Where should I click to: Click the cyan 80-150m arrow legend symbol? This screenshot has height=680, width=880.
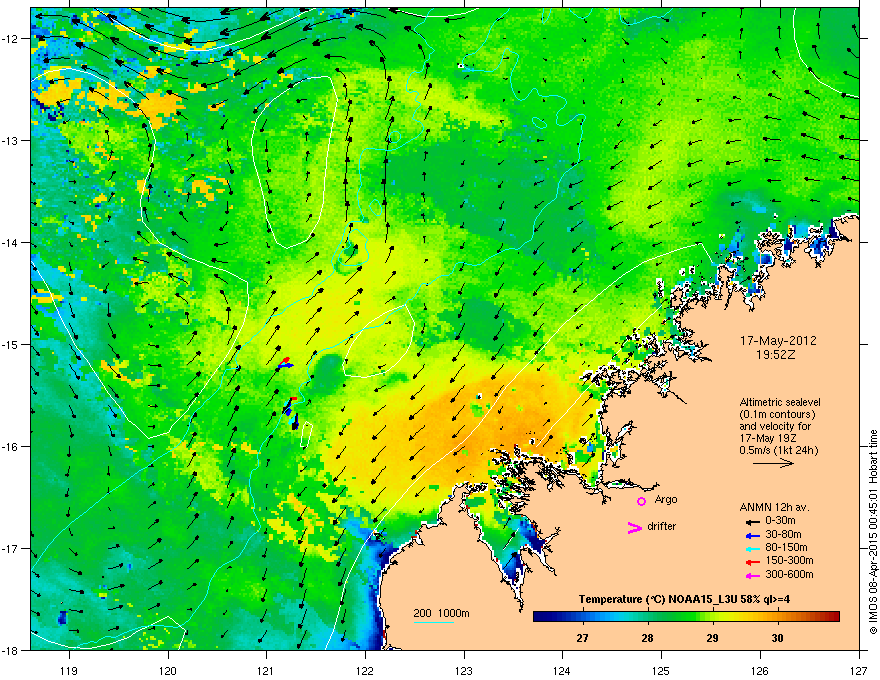pyautogui.click(x=753, y=548)
